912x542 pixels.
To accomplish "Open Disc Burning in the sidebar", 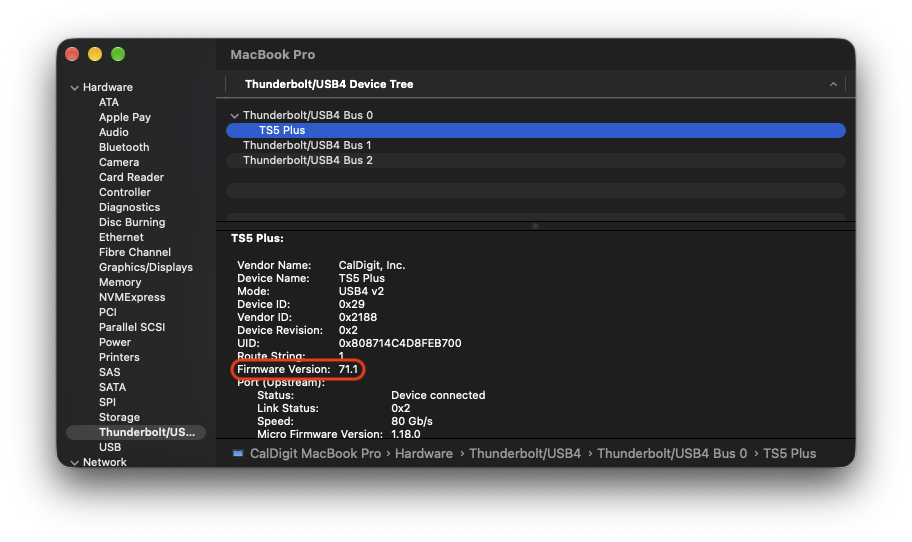I will [x=132, y=223].
